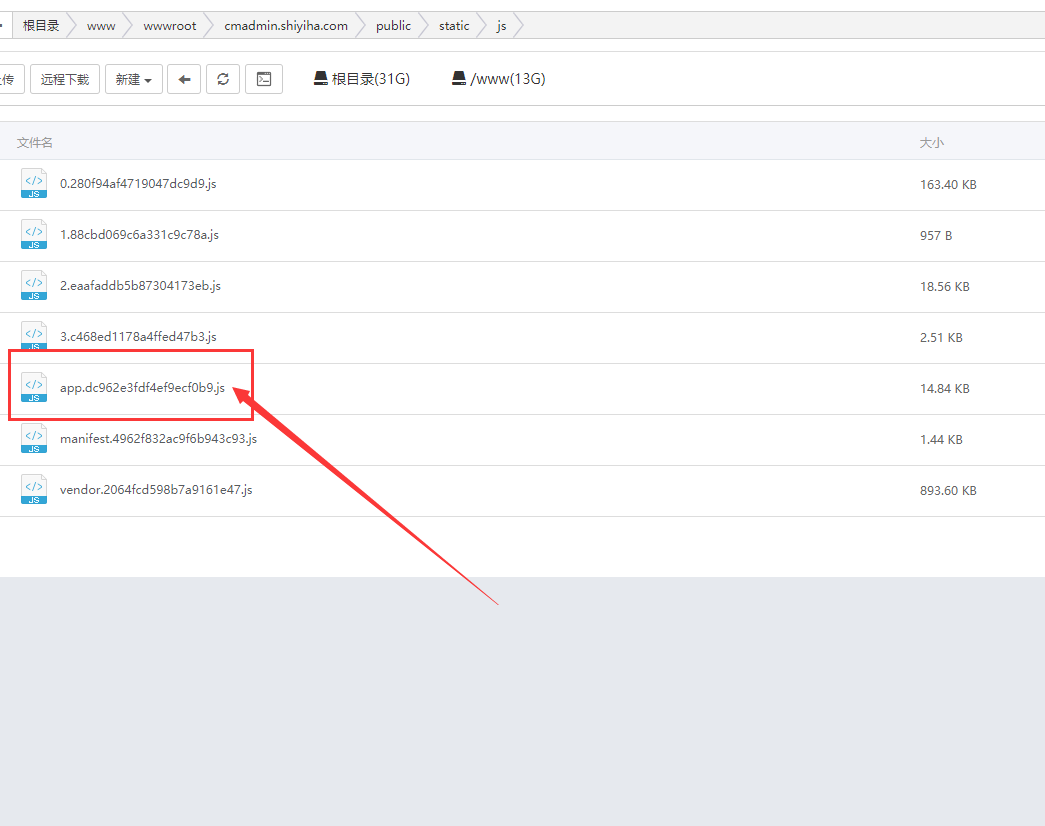Go to 根目录 in breadcrumb
1045x826 pixels.
[41, 26]
